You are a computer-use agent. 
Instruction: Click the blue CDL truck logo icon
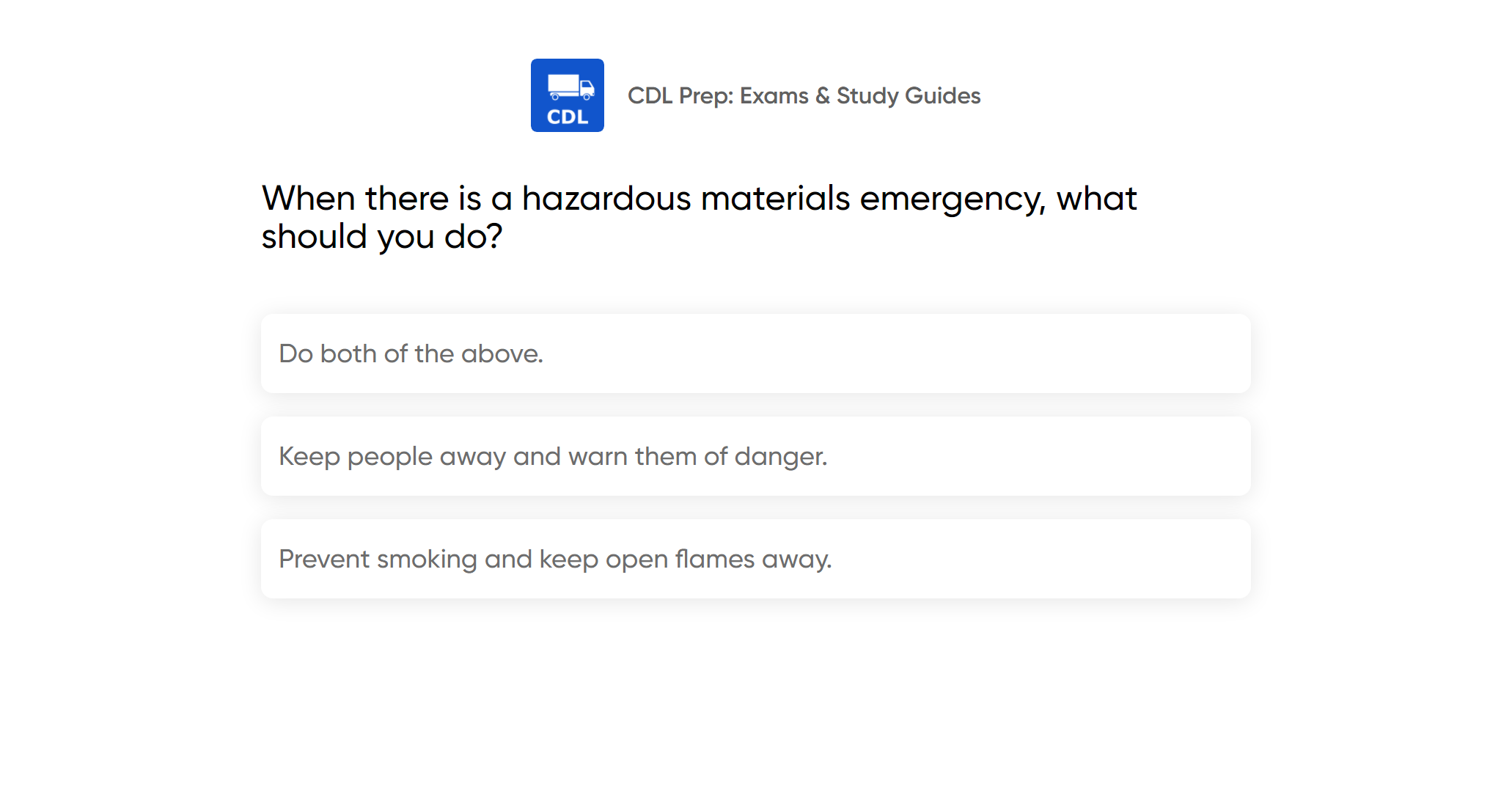point(567,95)
